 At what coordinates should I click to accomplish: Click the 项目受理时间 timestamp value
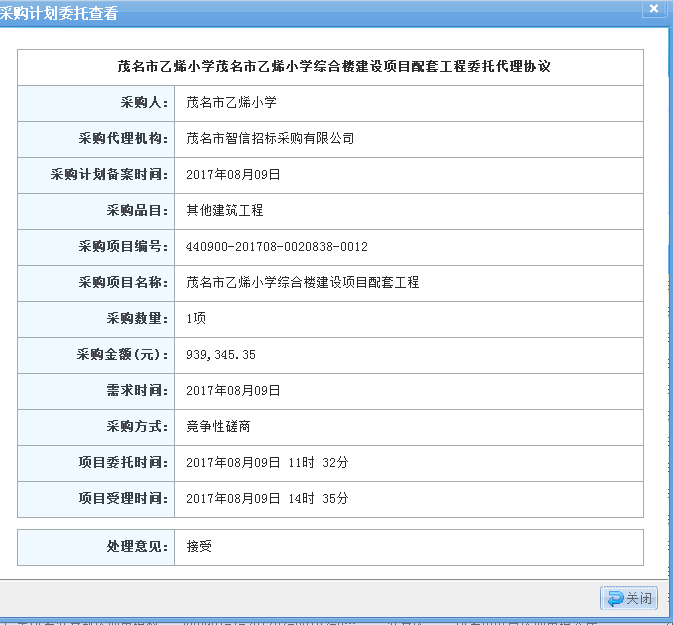(267, 498)
